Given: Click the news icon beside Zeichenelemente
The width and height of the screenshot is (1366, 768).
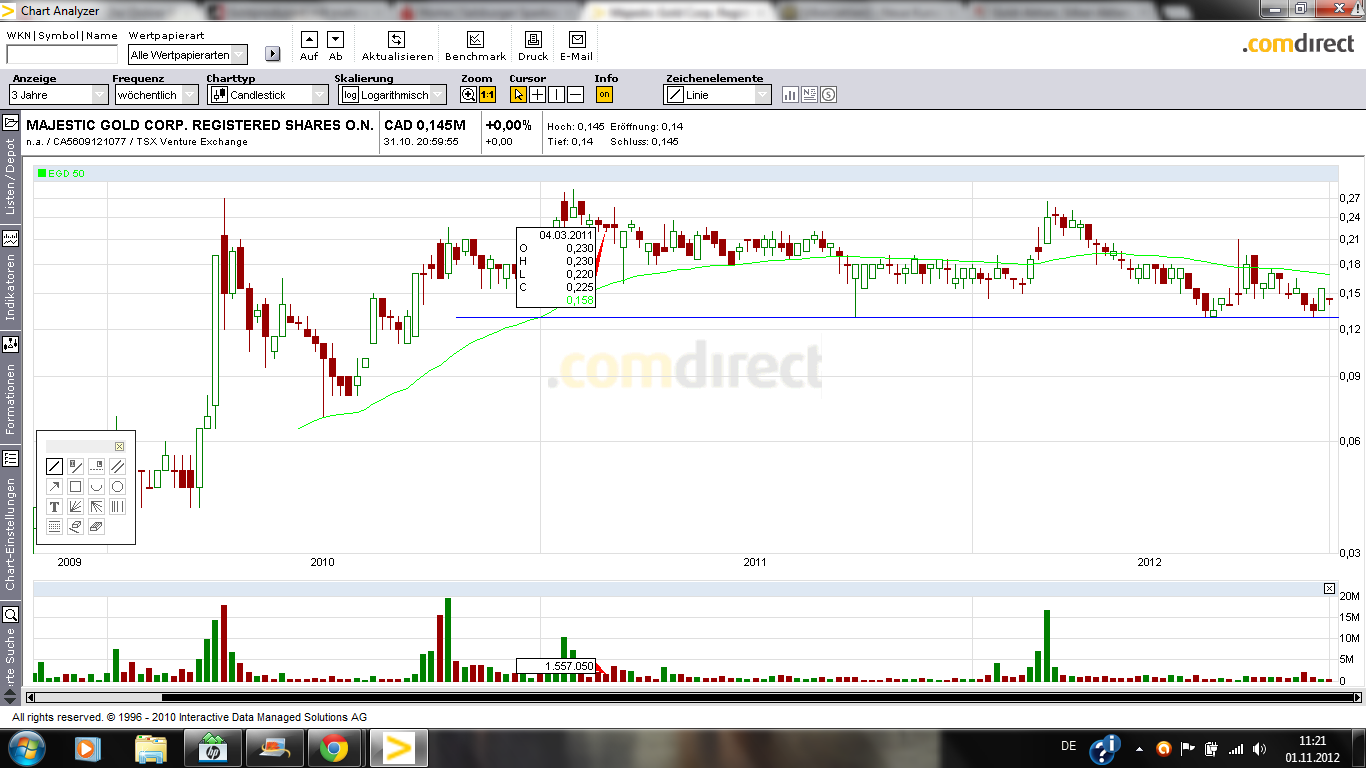Looking at the screenshot, I should point(809,95).
